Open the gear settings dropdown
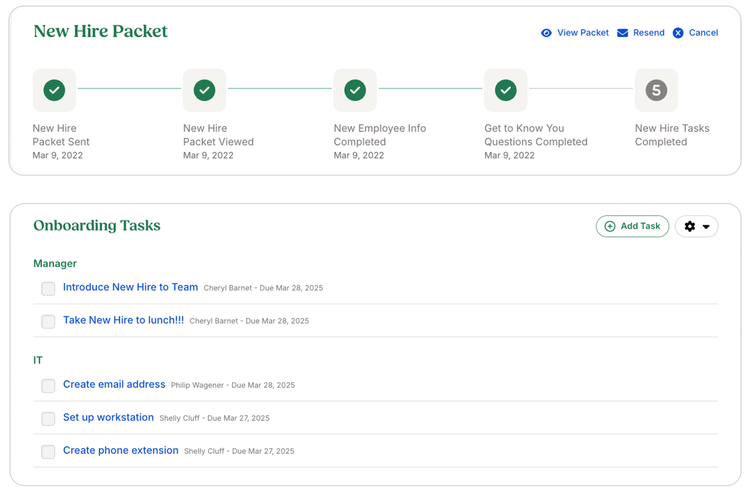Image resolution: width=750 pixels, height=492 pixels. 696,226
